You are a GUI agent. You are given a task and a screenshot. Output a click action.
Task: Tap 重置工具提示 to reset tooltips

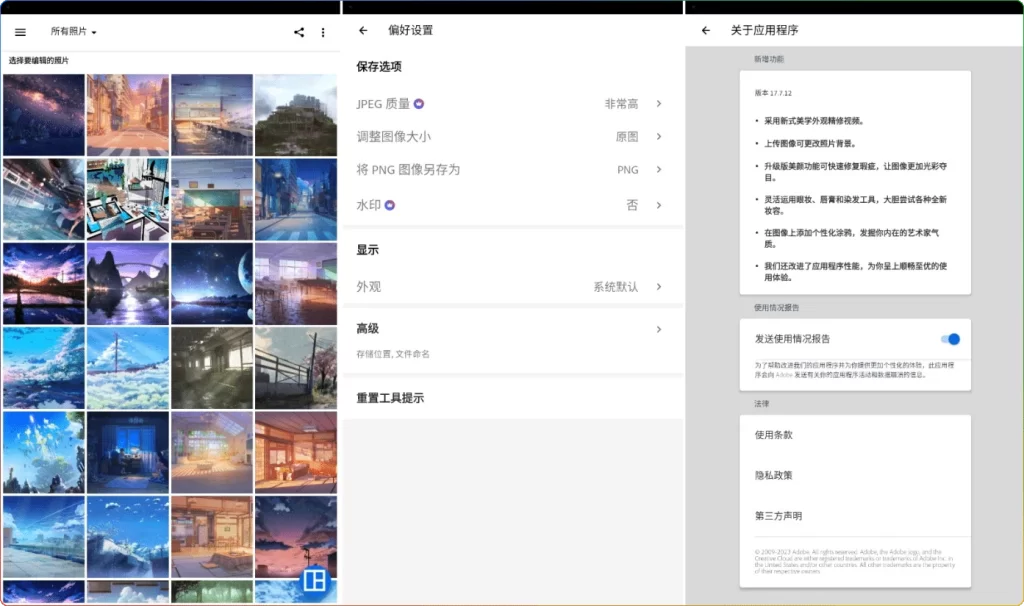tap(396, 397)
